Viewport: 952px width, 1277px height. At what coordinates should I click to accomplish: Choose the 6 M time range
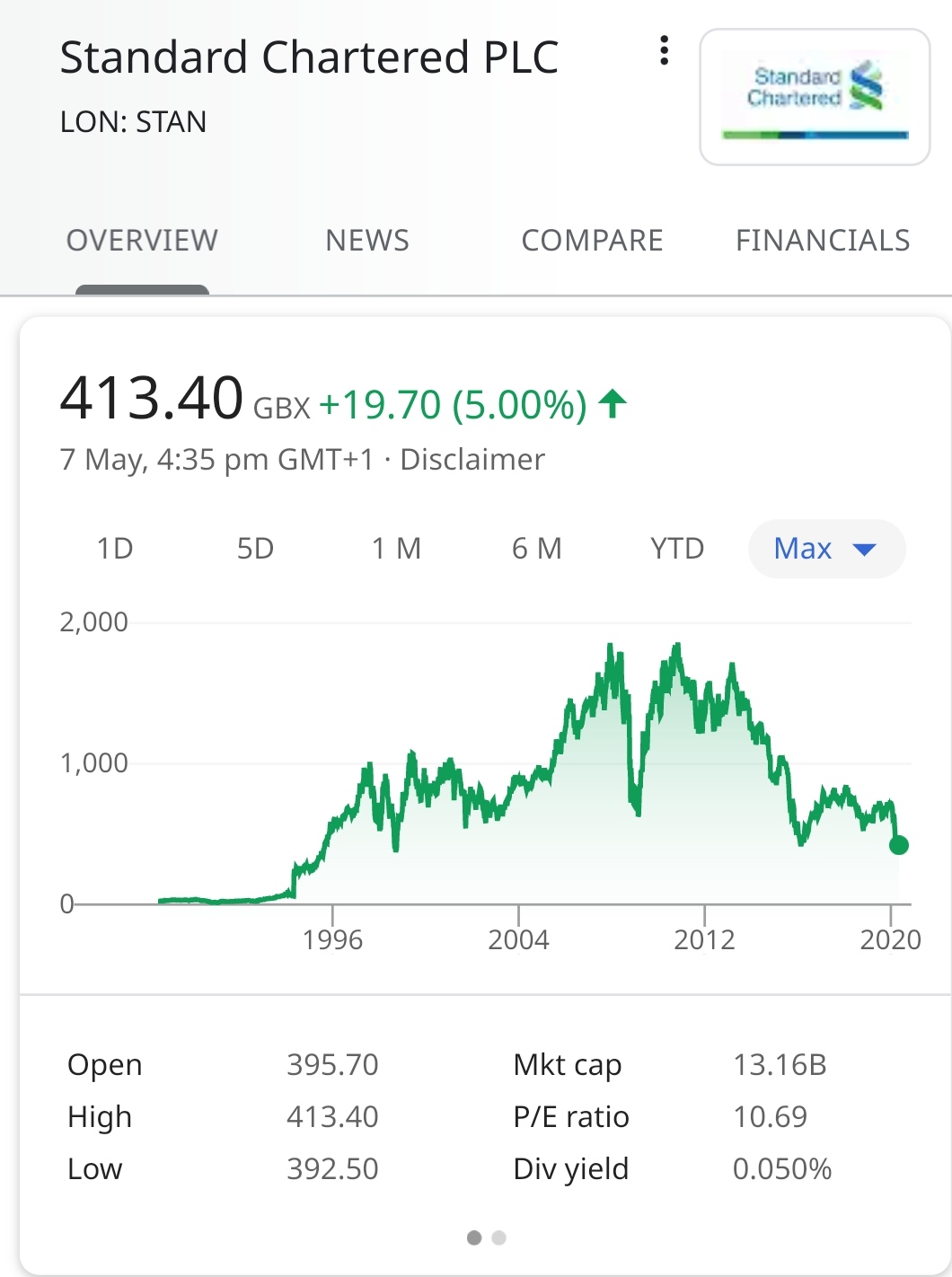[536, 549]
